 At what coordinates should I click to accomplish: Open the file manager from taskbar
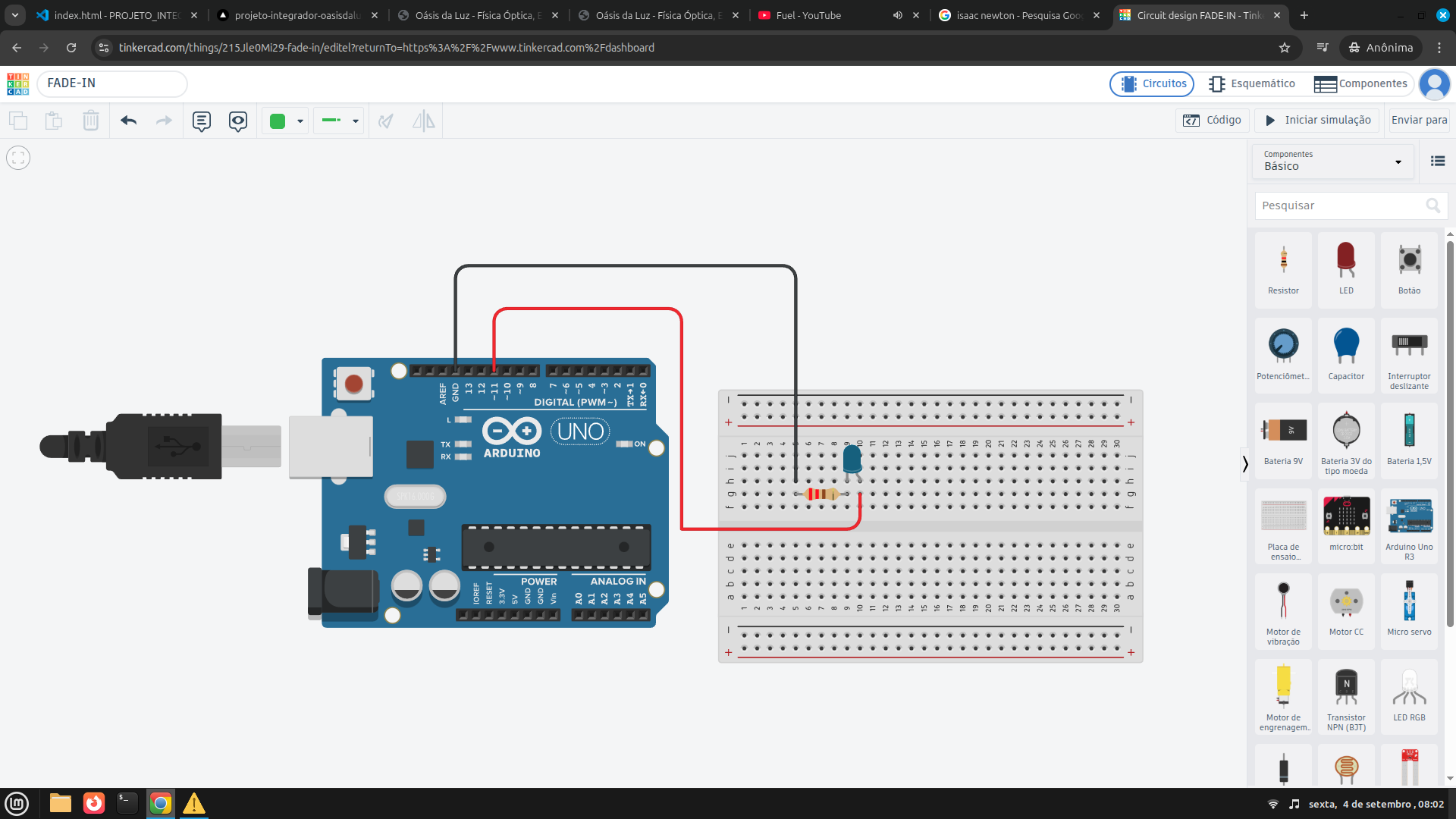point(61,803)
